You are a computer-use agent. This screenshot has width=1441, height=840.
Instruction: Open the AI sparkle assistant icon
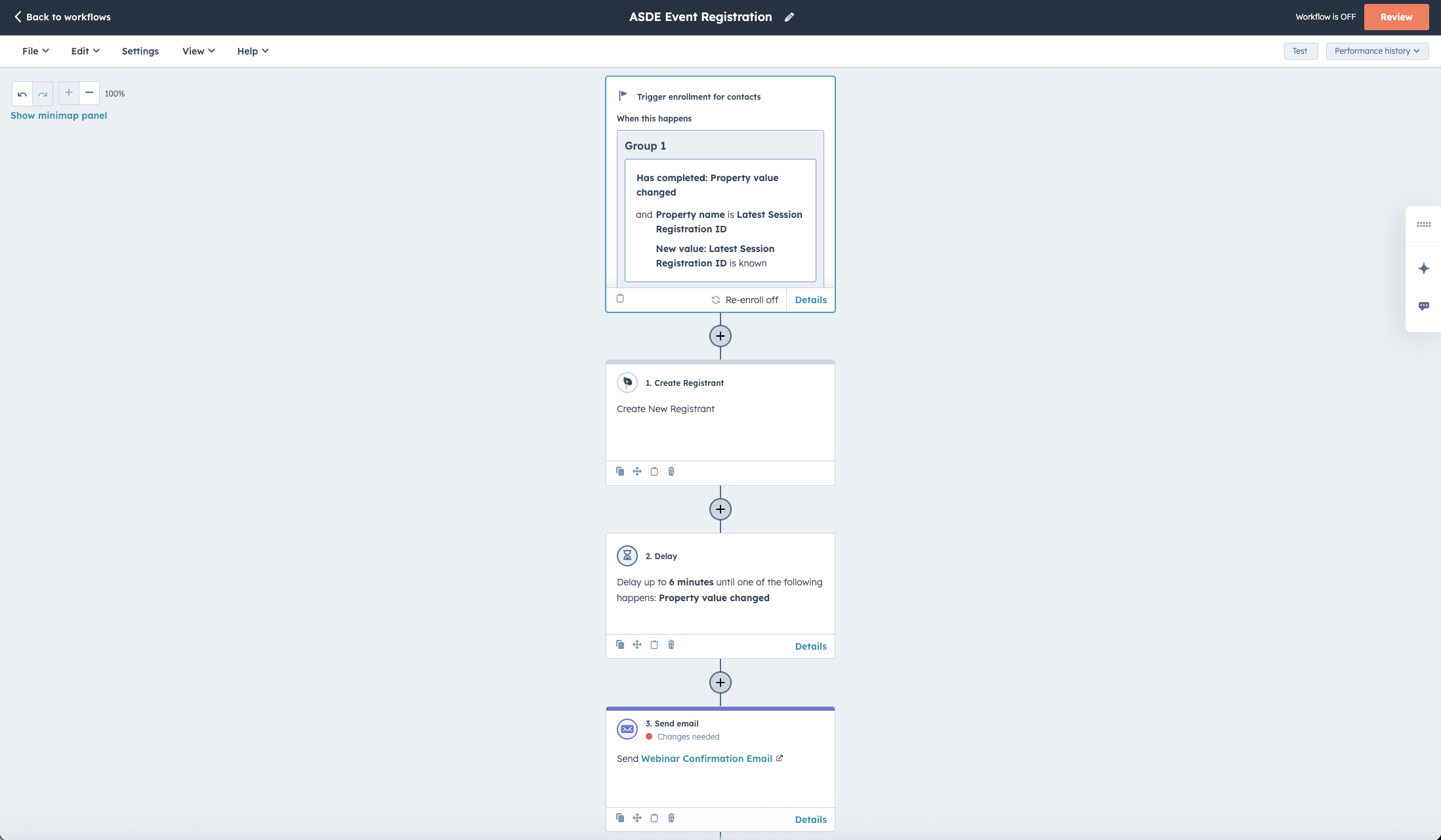(1423, 268)
